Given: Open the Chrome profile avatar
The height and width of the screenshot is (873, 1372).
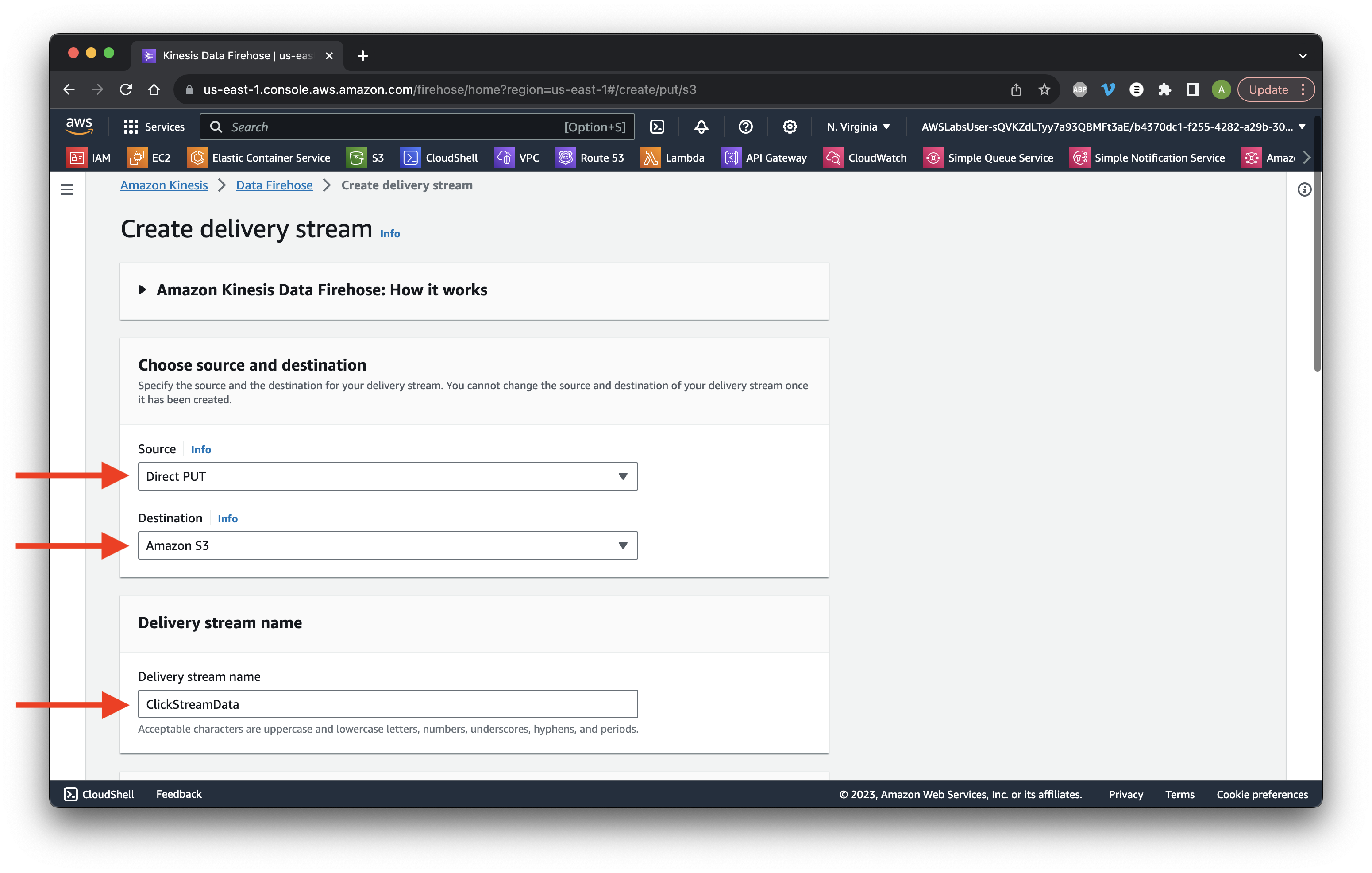Looking at the screenshot, I should (1221, 89).
